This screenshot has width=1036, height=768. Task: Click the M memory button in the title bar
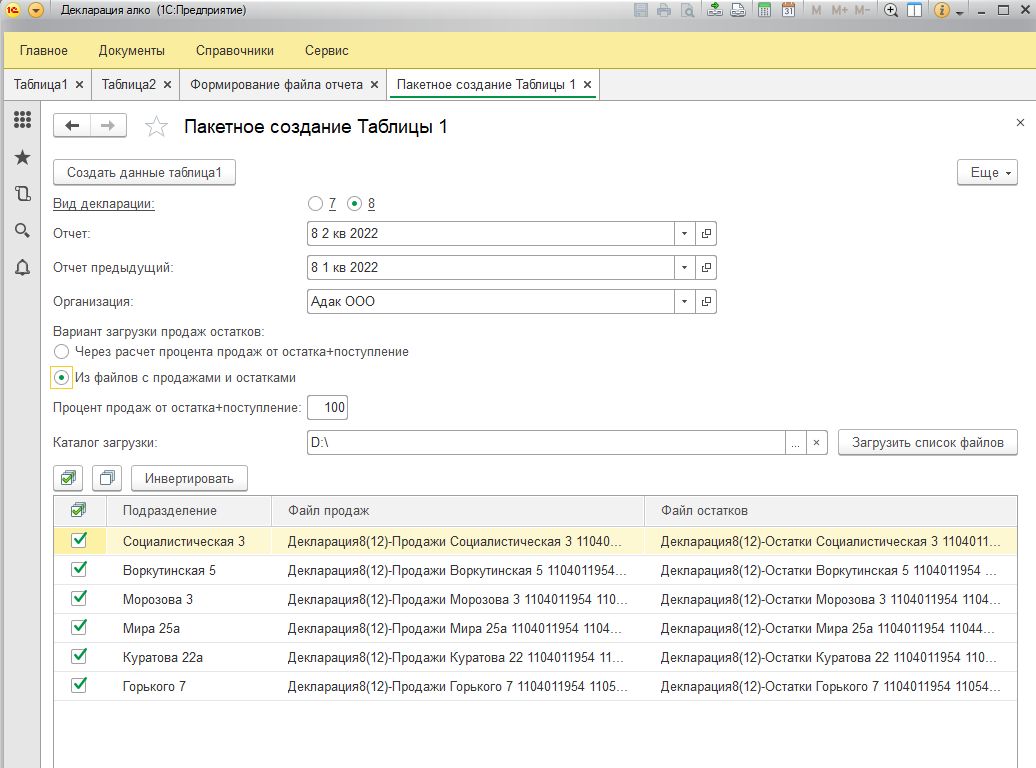[817, 10]
